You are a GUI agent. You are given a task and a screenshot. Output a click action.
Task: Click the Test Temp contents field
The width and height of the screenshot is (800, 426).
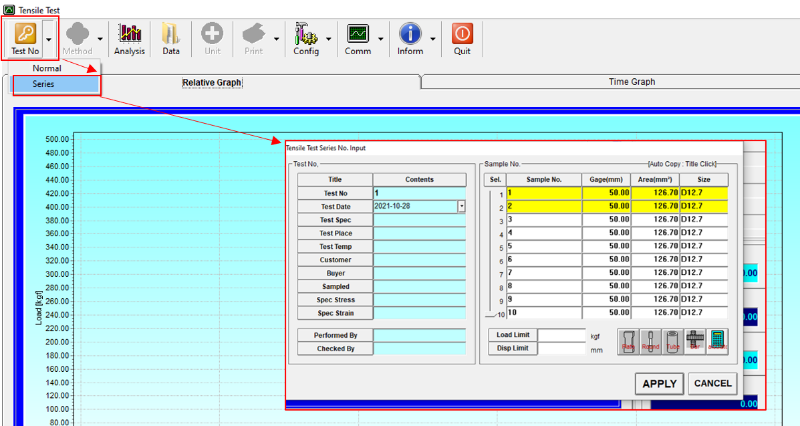(x=419, y=246)
